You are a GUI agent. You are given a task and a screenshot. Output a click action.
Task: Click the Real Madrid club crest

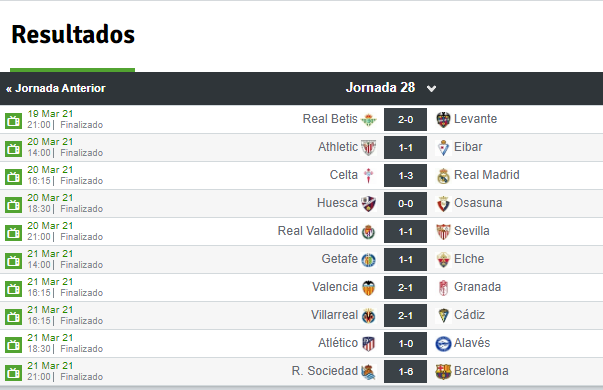point(443,176)
